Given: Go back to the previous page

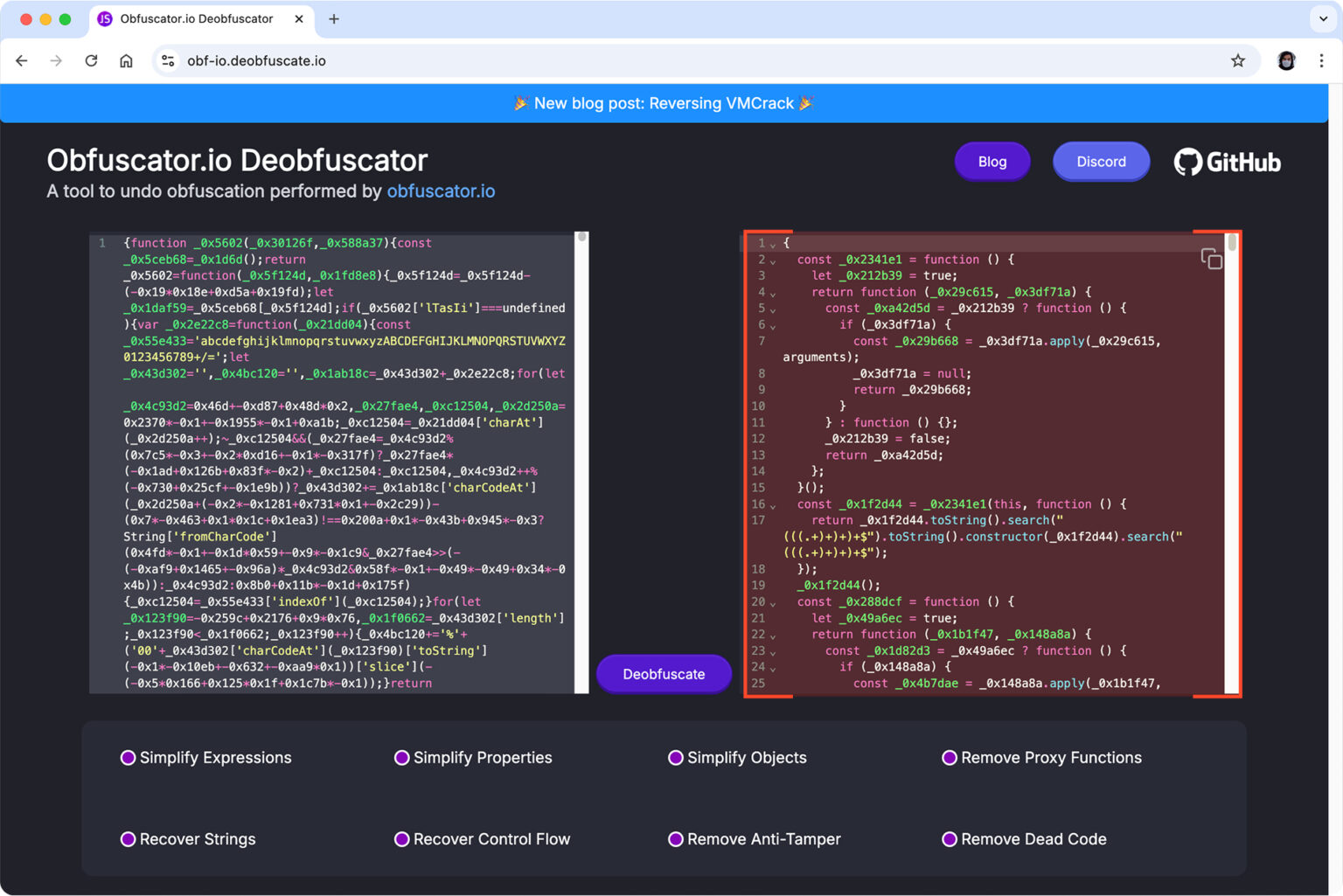Looking at the screenshot, I should (x=21, y=60).
